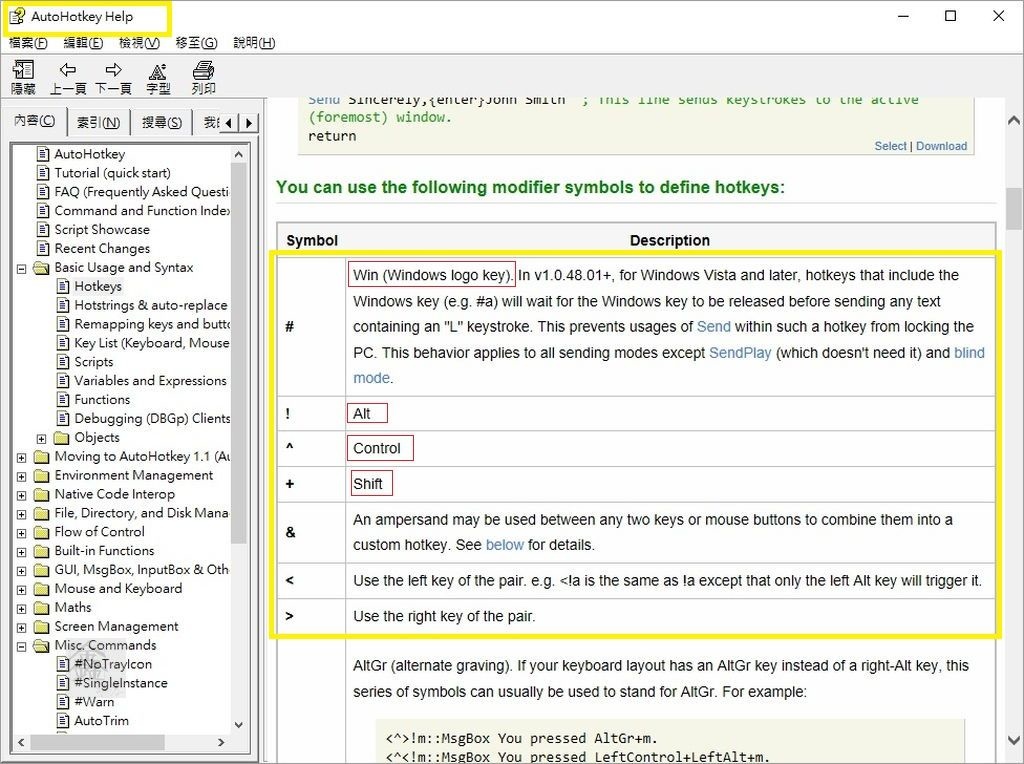Open the 編輯(E) menu
The image size is (1024, 764).
click(83, 43)
